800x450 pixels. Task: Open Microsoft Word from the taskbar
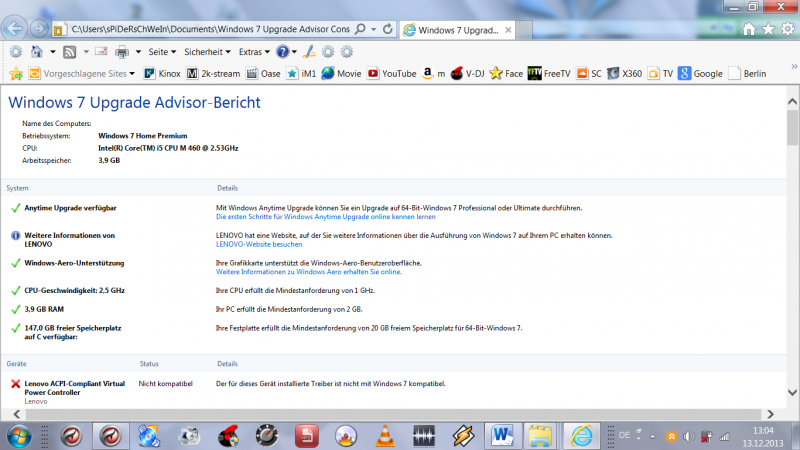click(x=502, y=436)
